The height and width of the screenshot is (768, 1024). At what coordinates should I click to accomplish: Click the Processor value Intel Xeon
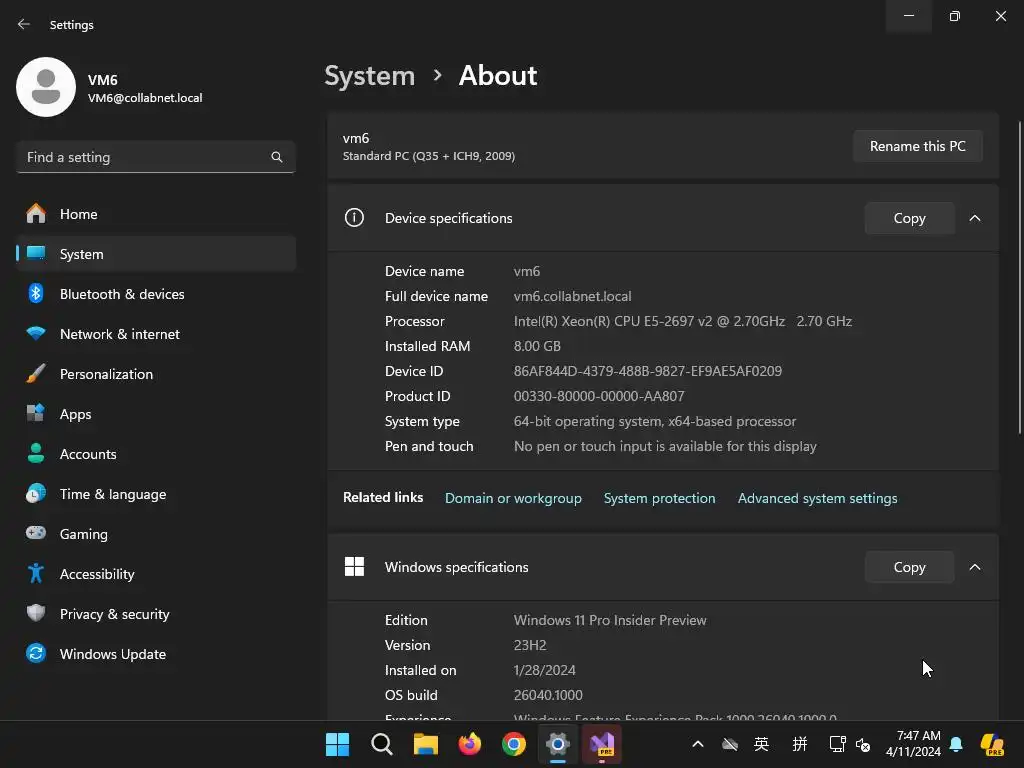[682, 321]
